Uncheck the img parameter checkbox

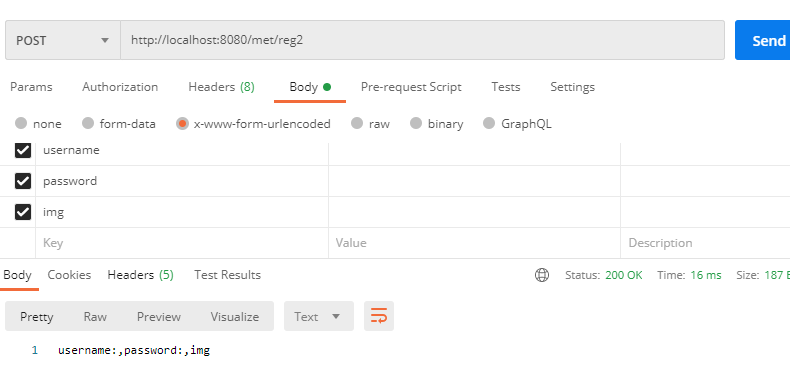23,212
